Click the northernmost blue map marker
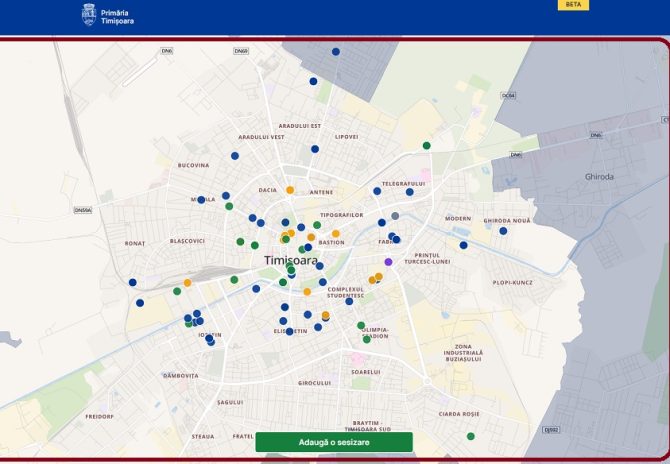The image size is (670, 464). [x=336, y=52]
